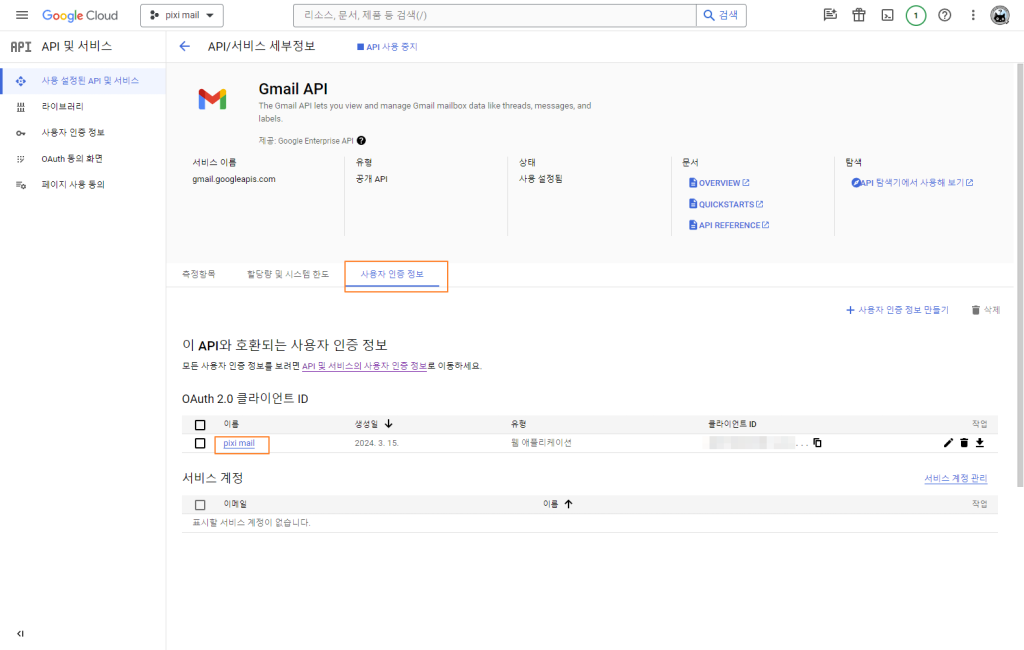Open the pixi mail project selector dropdown
This screenshot has width=1024, height=650.
(x=181, y=15)
